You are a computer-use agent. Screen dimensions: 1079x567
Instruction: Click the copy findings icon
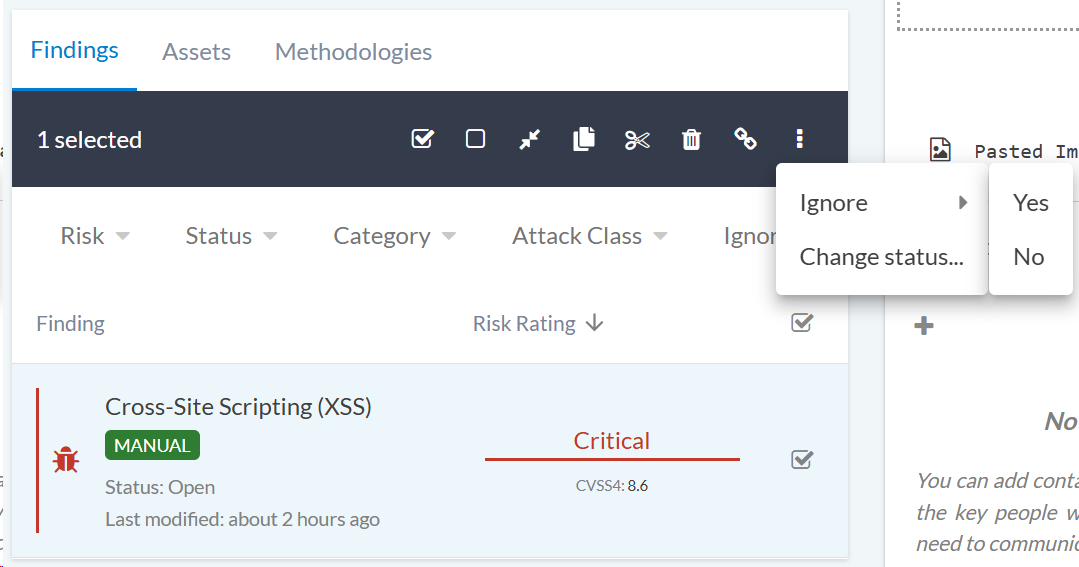584,139
